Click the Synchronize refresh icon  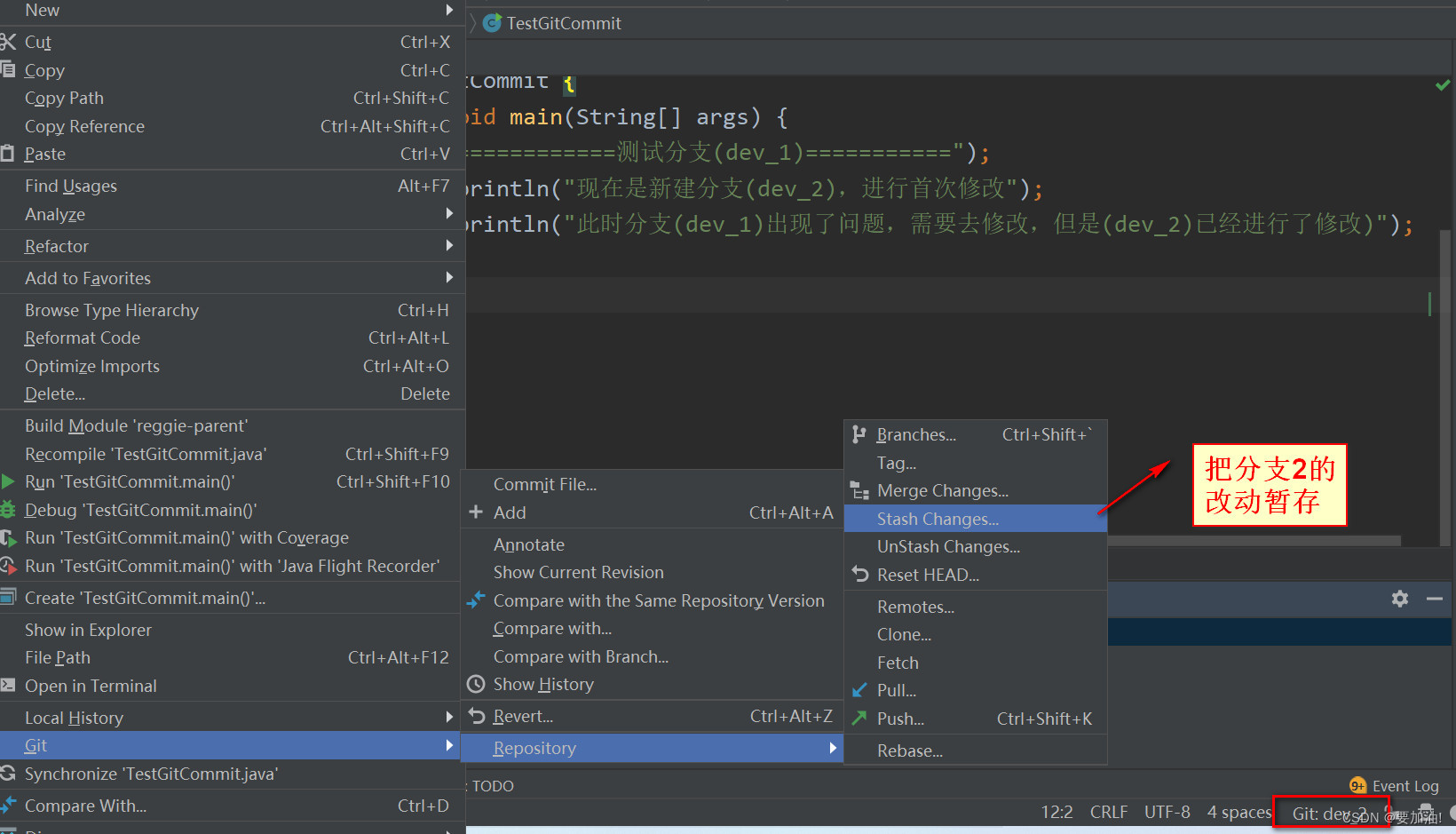click(8, 774)
